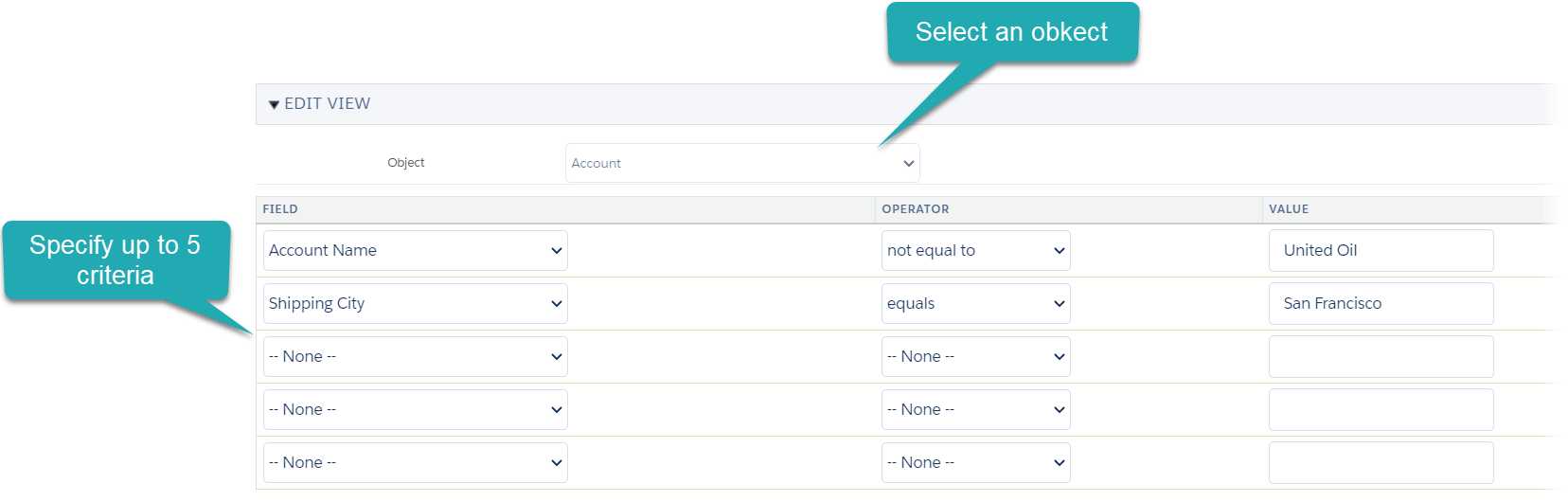Click the OPERATOR column header
1568x502 pixels.
point(915,209)
